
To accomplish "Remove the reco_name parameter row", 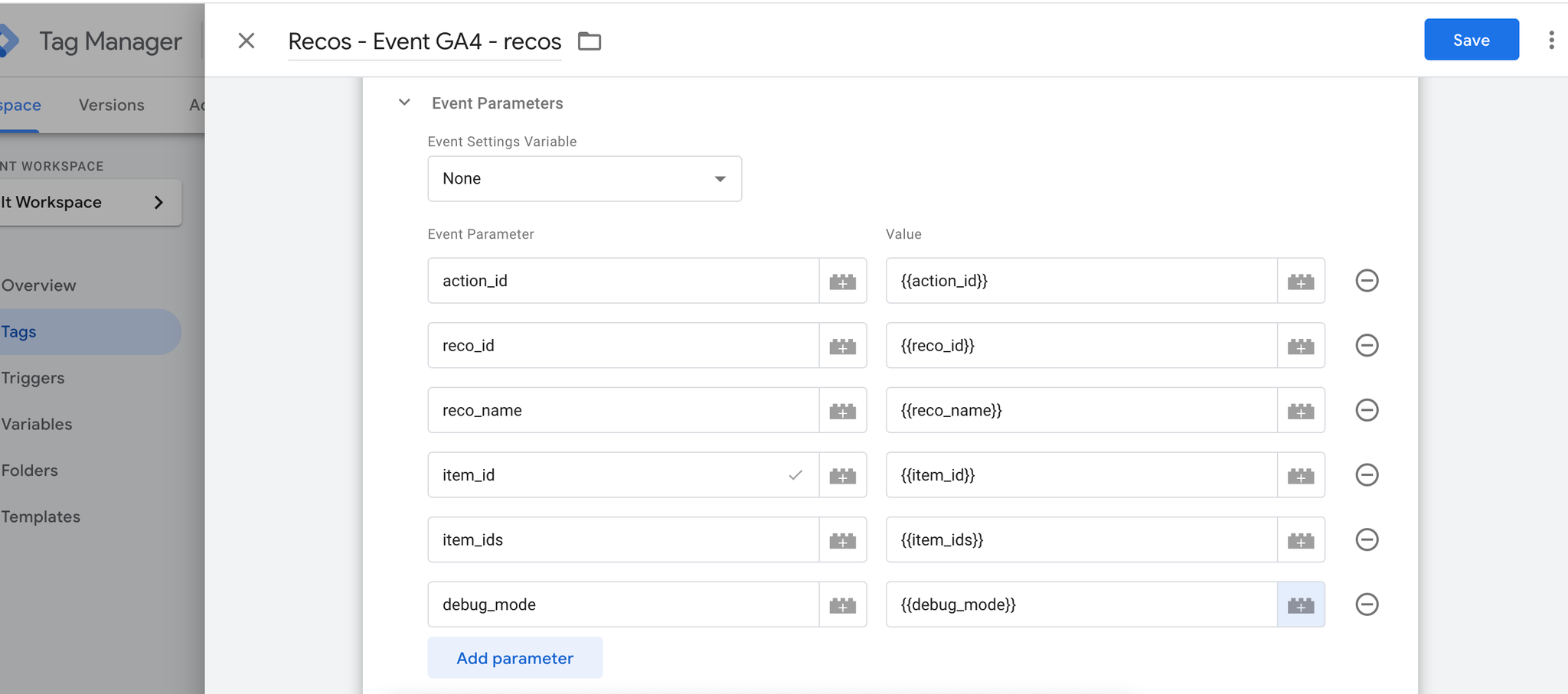I will 1367,410.
